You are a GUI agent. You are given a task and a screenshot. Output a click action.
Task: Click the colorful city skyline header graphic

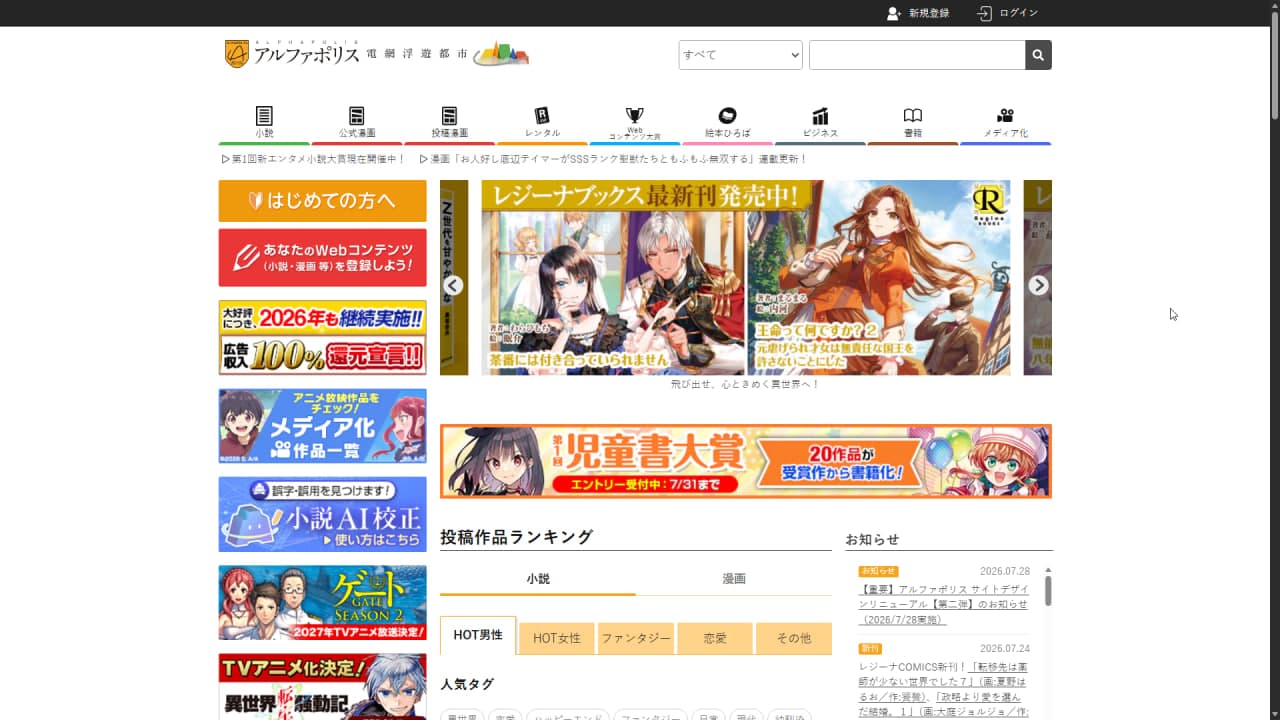[500, 54]
